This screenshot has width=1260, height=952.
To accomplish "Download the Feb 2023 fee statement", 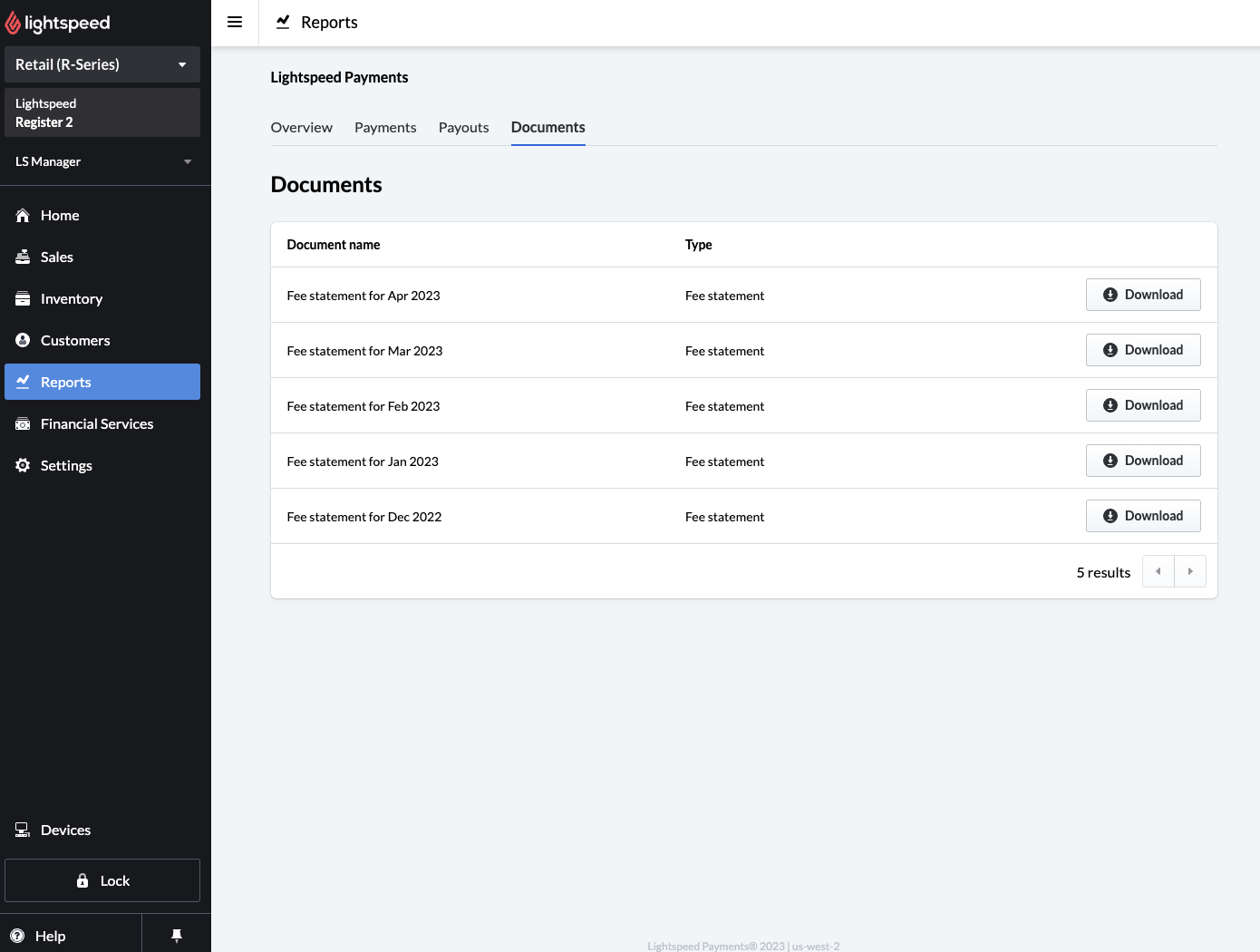I will coord(1143,405).
